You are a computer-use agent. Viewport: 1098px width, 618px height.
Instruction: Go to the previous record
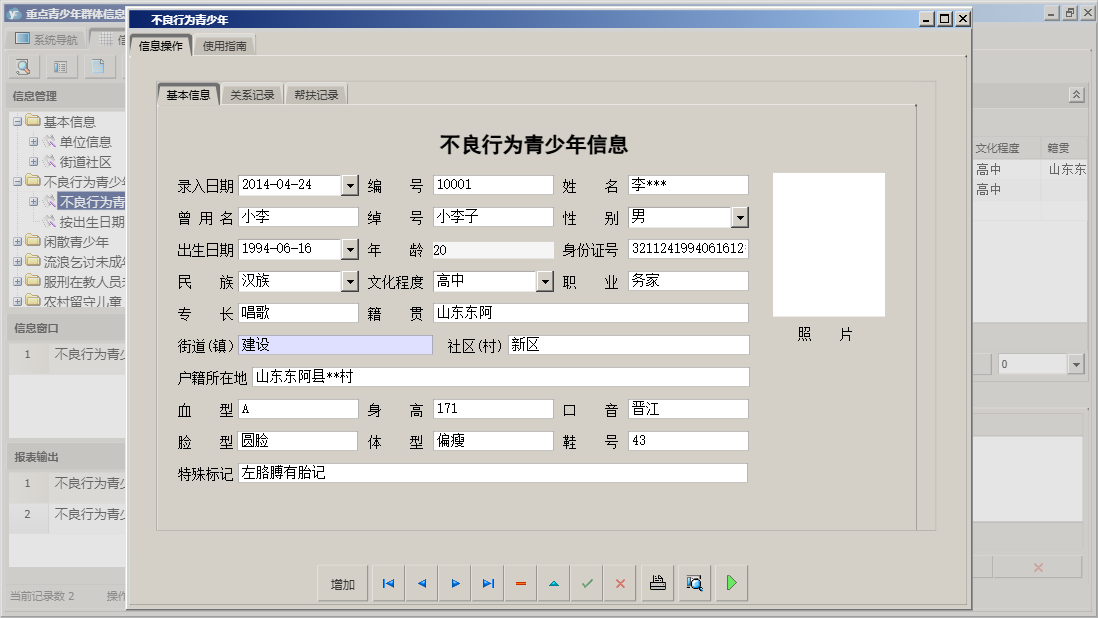point(422,584)
